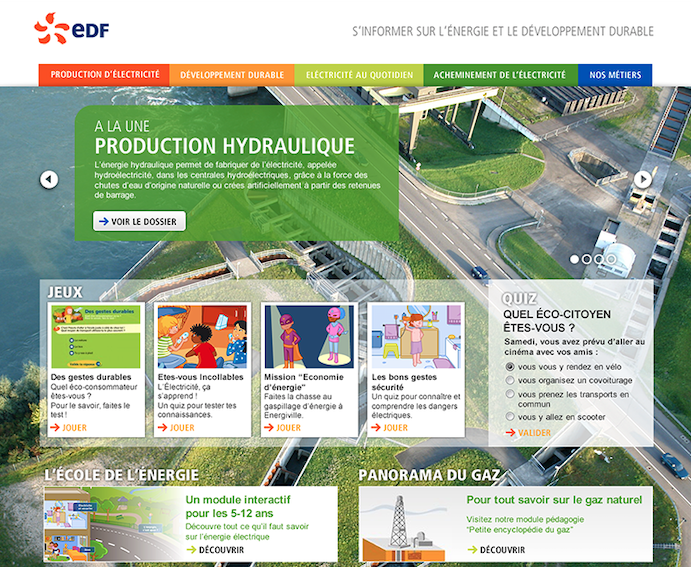Screen dimensions: 691x567
Task: Click Jouer under Les bons gestes sécurité
Action: (390, 427)
